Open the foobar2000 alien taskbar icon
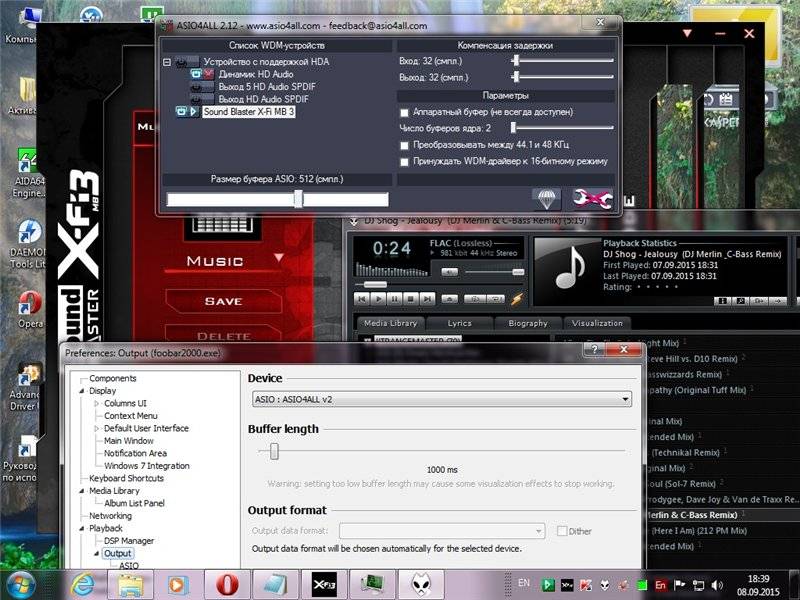This screenshot has height=600, width=800. click(x=422, y=585)
